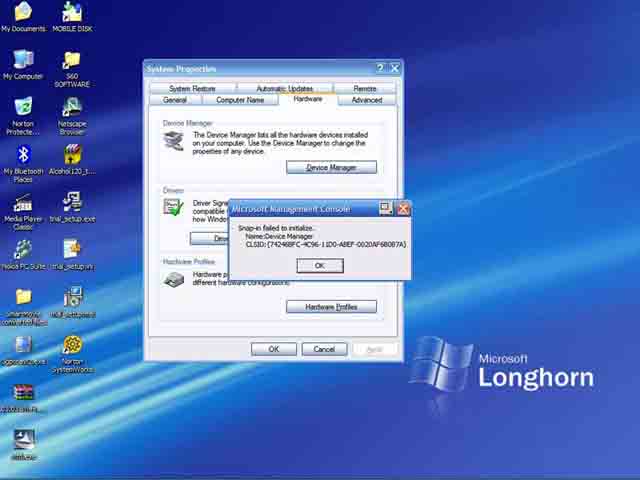Click Cancel in the System Properties window
Screen dimensions: 640x480
pos(324,349)
